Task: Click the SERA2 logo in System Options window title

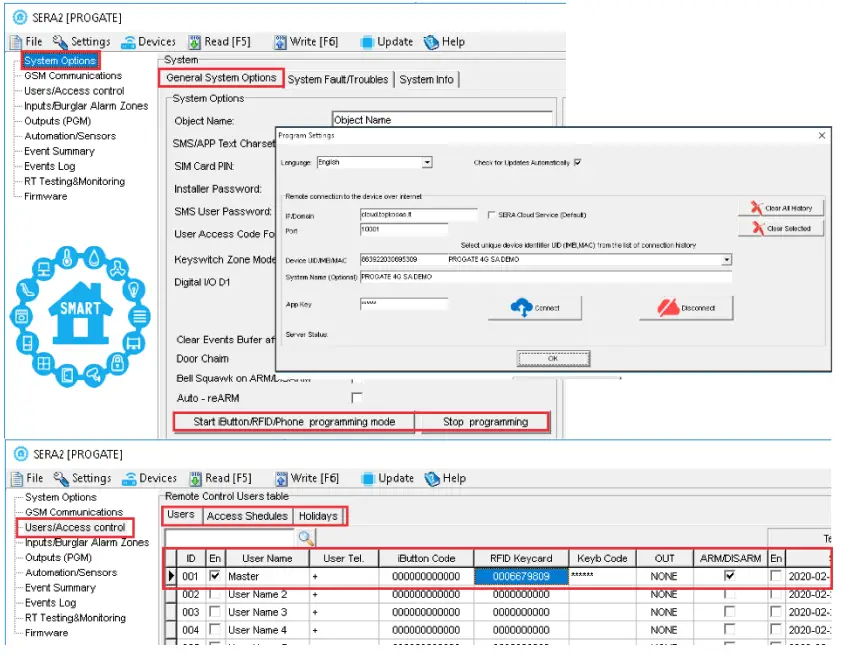Action: click(x=20, y=18)
